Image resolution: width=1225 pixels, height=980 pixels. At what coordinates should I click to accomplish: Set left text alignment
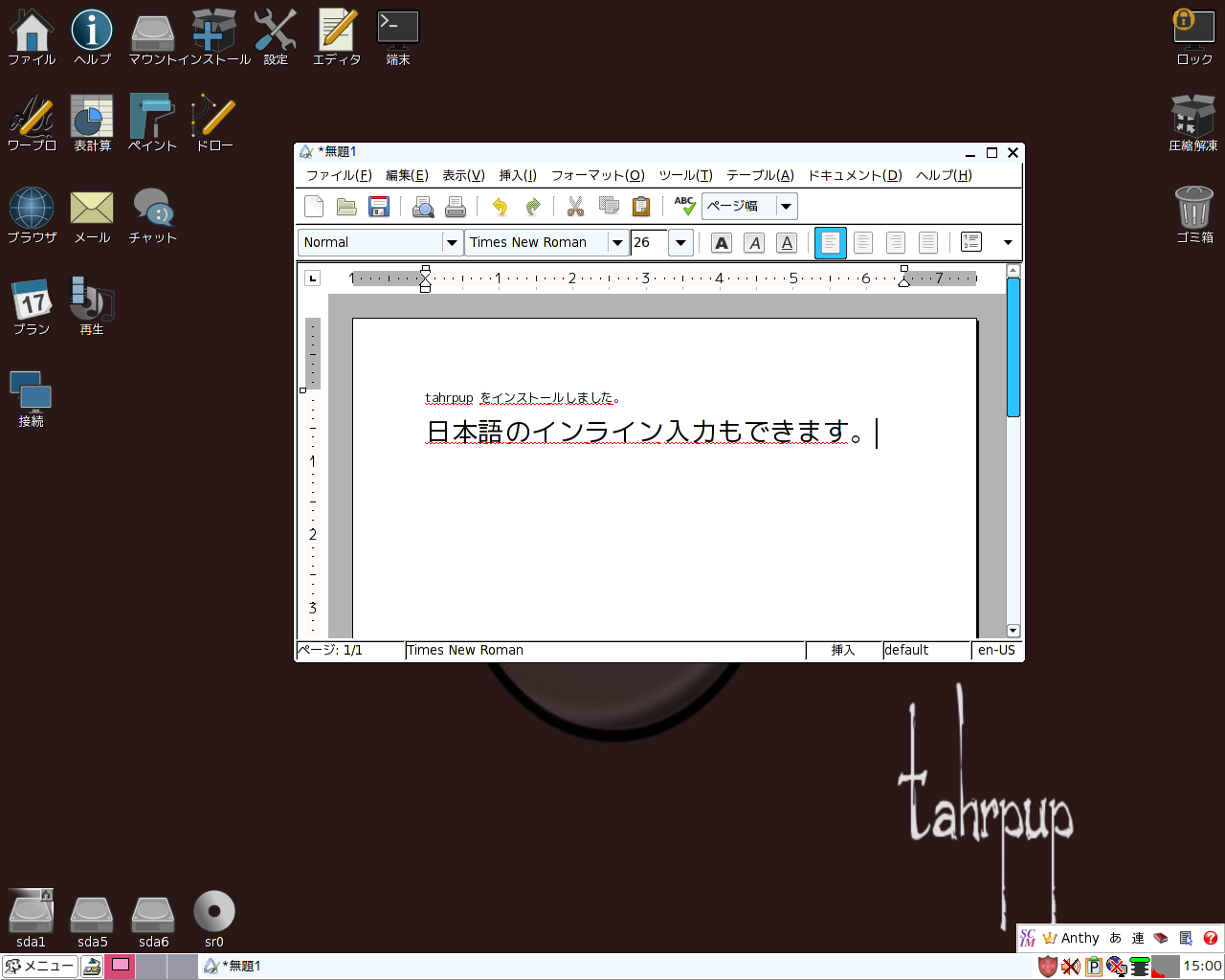click(x=831, y=243)
